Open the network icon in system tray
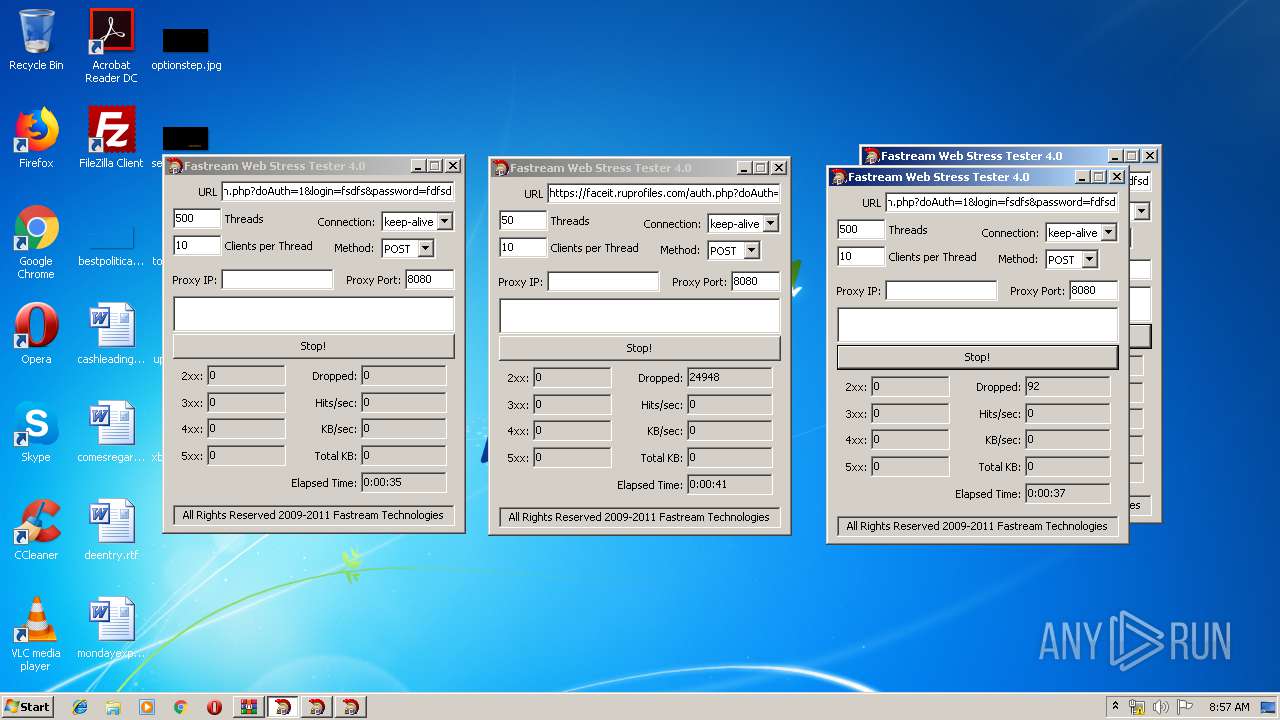Viewport: 1280px width, 720px height. (1137, 707)
